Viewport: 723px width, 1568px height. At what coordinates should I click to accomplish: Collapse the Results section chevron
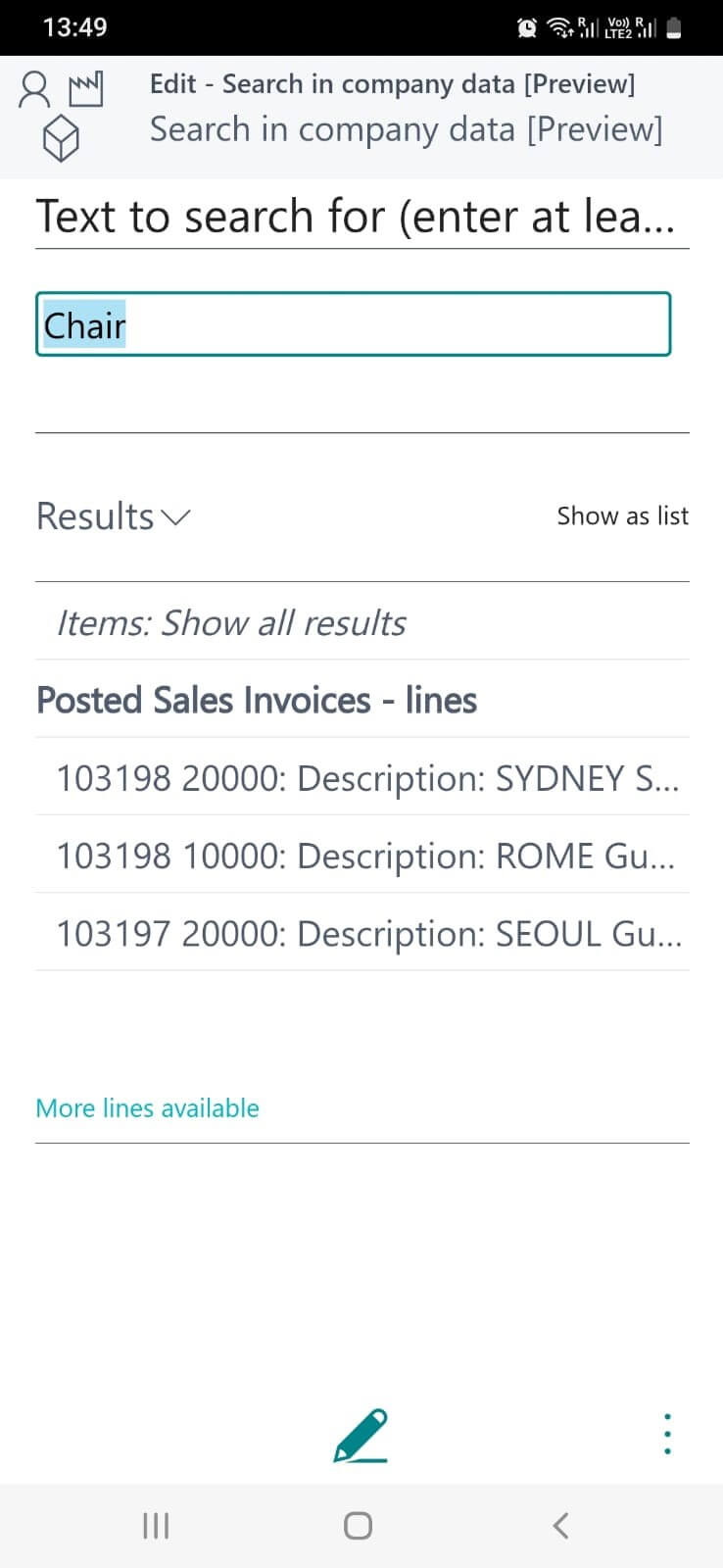pos(175,517)
